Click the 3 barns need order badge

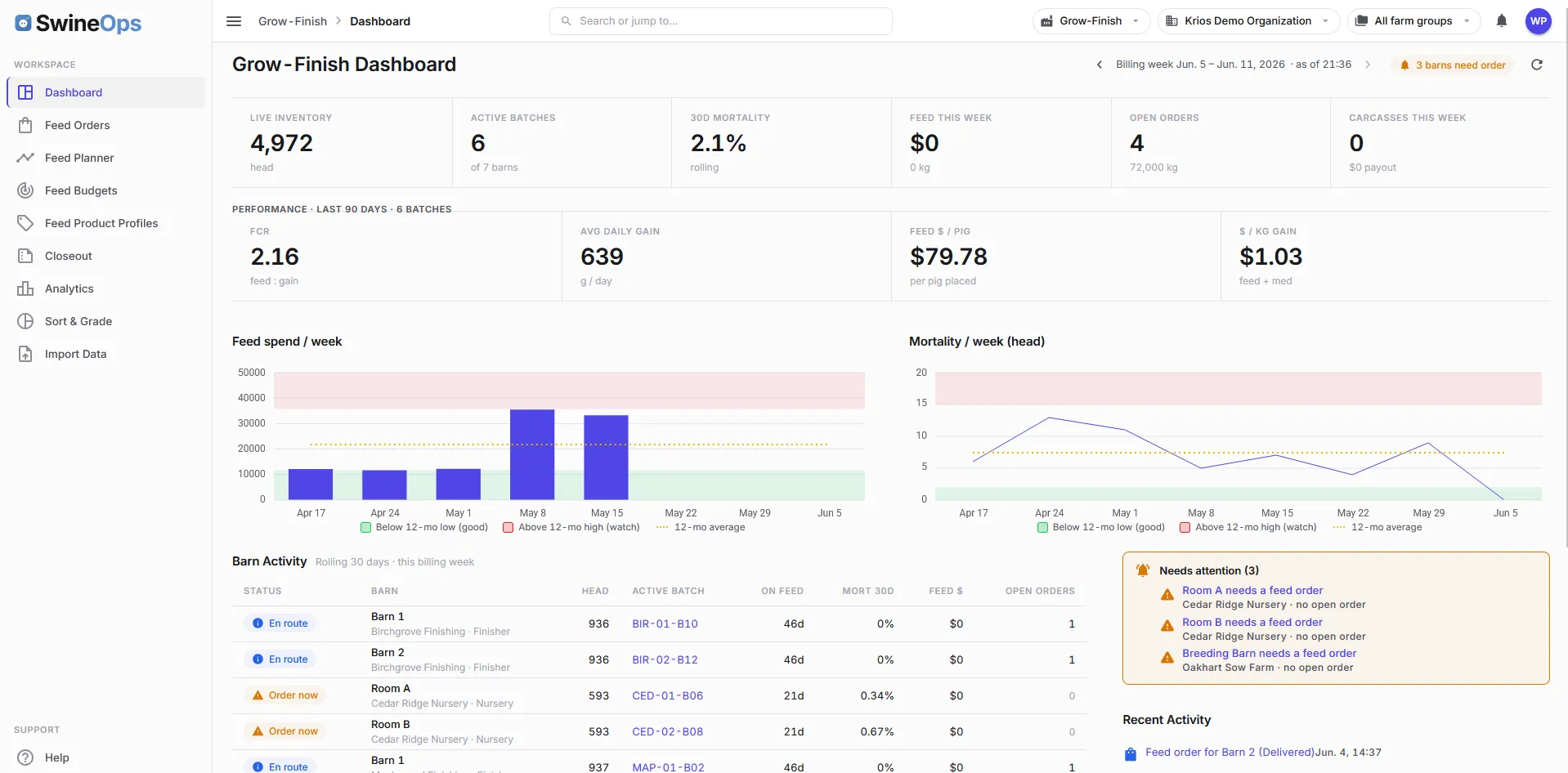[1453, 65]
